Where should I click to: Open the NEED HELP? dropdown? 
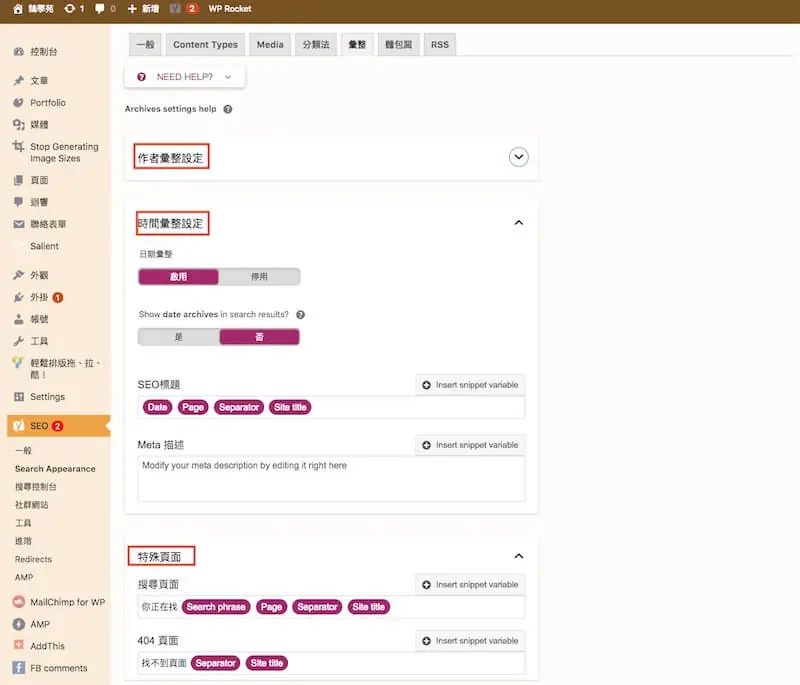184,77
